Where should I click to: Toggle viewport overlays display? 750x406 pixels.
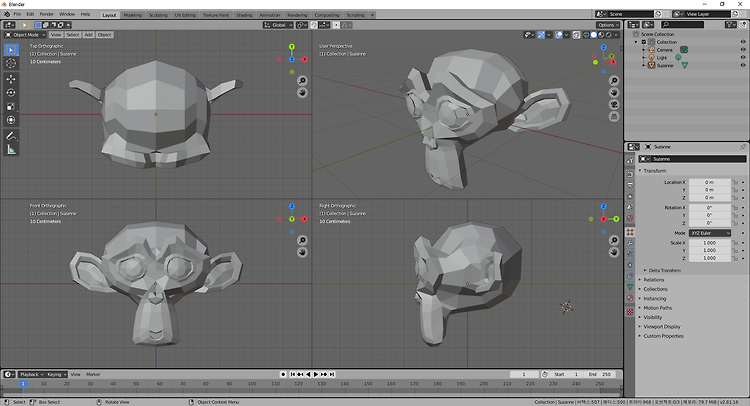559,35
